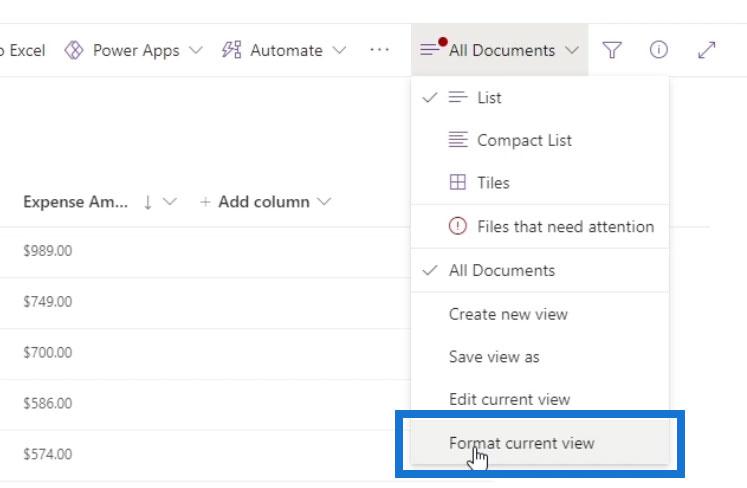This screenshot has height=488, width=747.
Task: Open the Add column dropdown chevron
Action: [324, 202]
